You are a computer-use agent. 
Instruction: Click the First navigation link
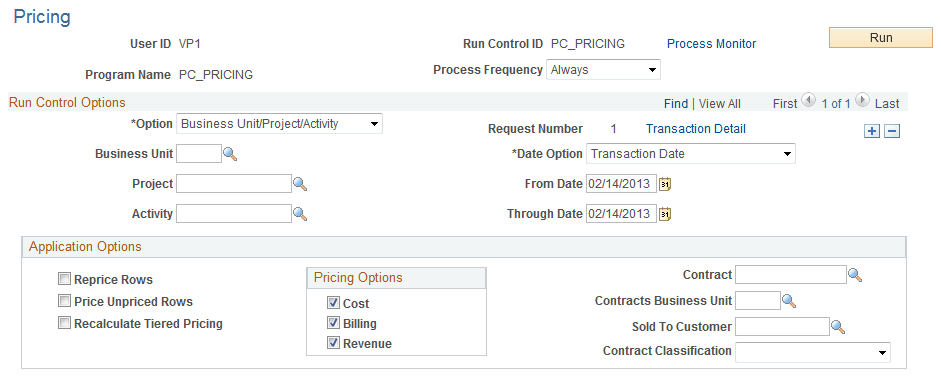pos(785,104)
